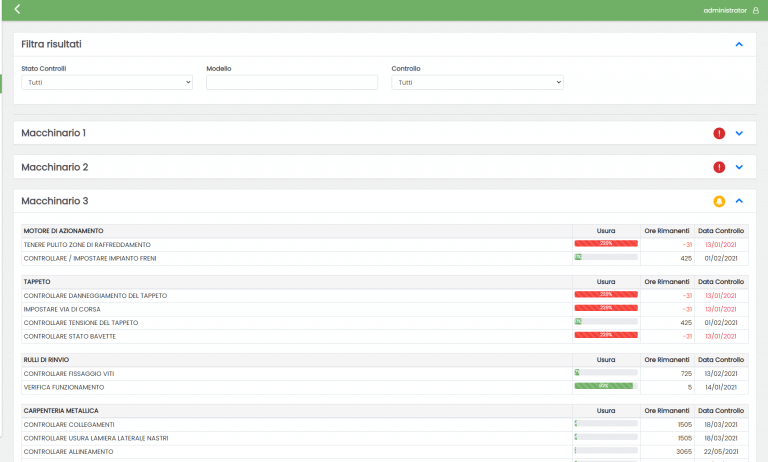Open the Controllo dropdown
The width and height of the screenshot is (768, 462).
[x=477, y=83]
